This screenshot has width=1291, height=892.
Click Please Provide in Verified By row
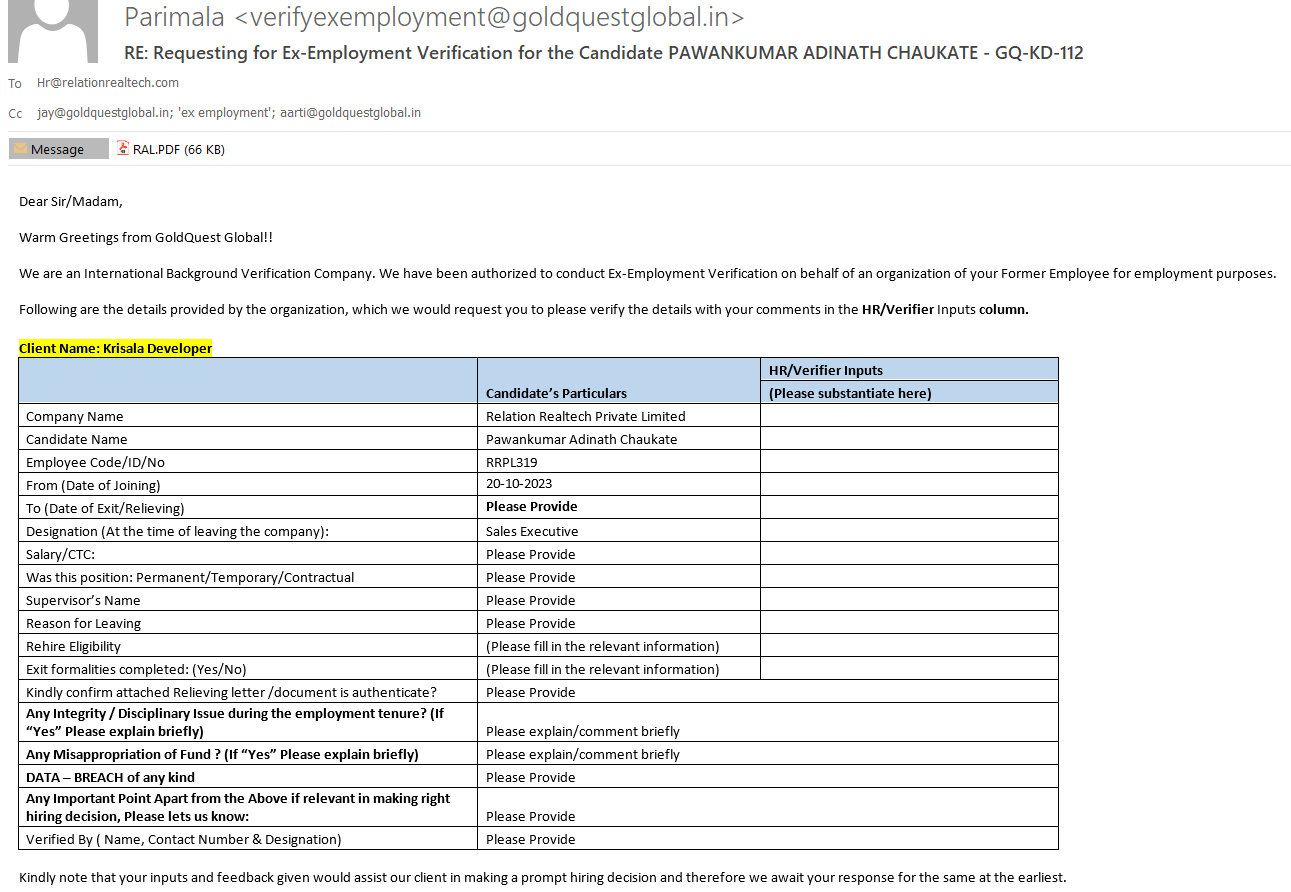[531, 839]
